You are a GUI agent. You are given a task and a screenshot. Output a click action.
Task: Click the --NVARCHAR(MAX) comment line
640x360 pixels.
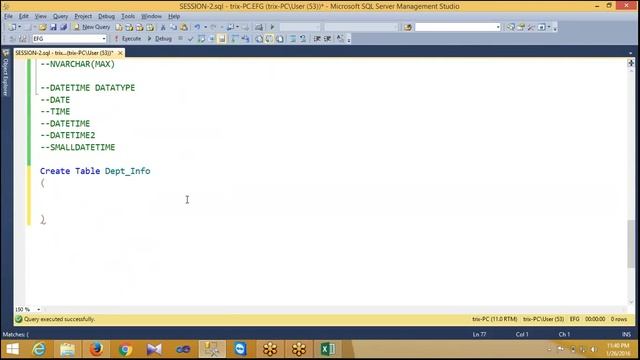[78, 64]
